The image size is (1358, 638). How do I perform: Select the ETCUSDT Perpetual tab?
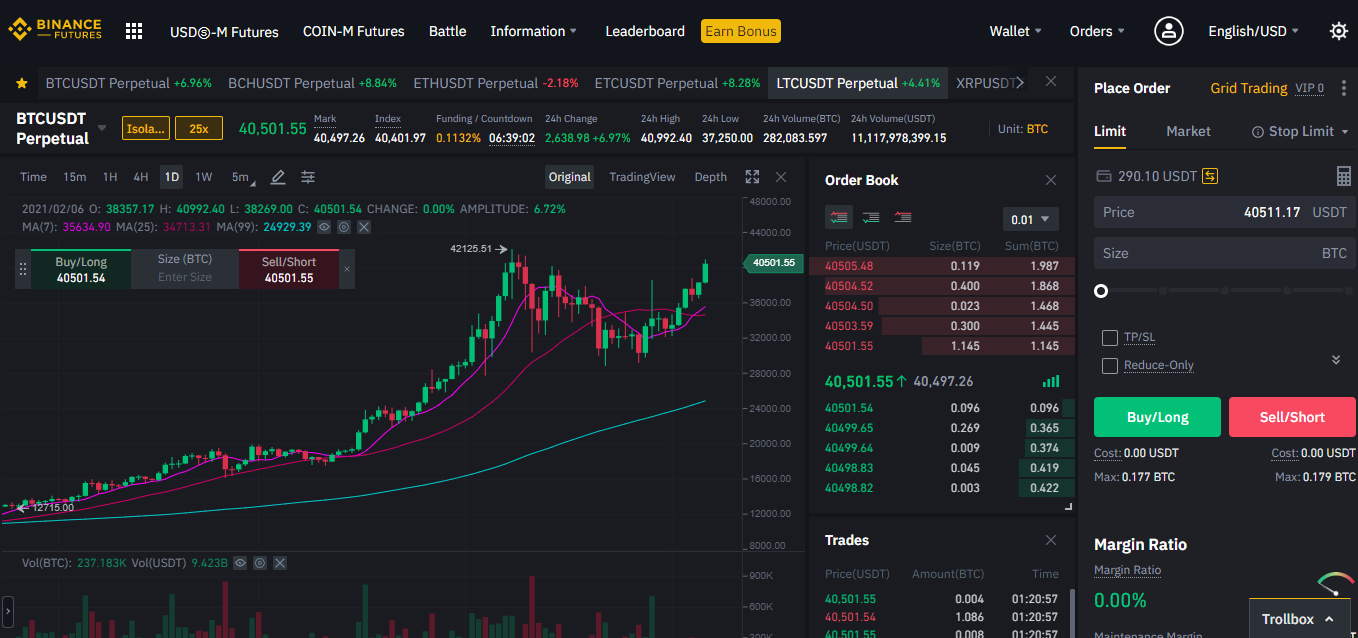point(656,83)
